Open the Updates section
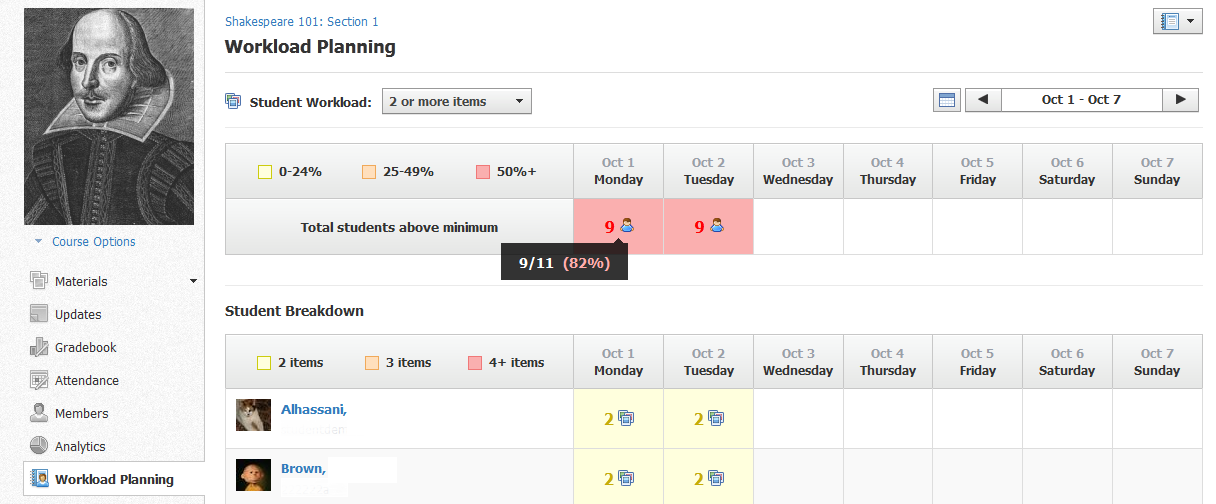This screenshot has width=1216, height=504. point(78,314)
